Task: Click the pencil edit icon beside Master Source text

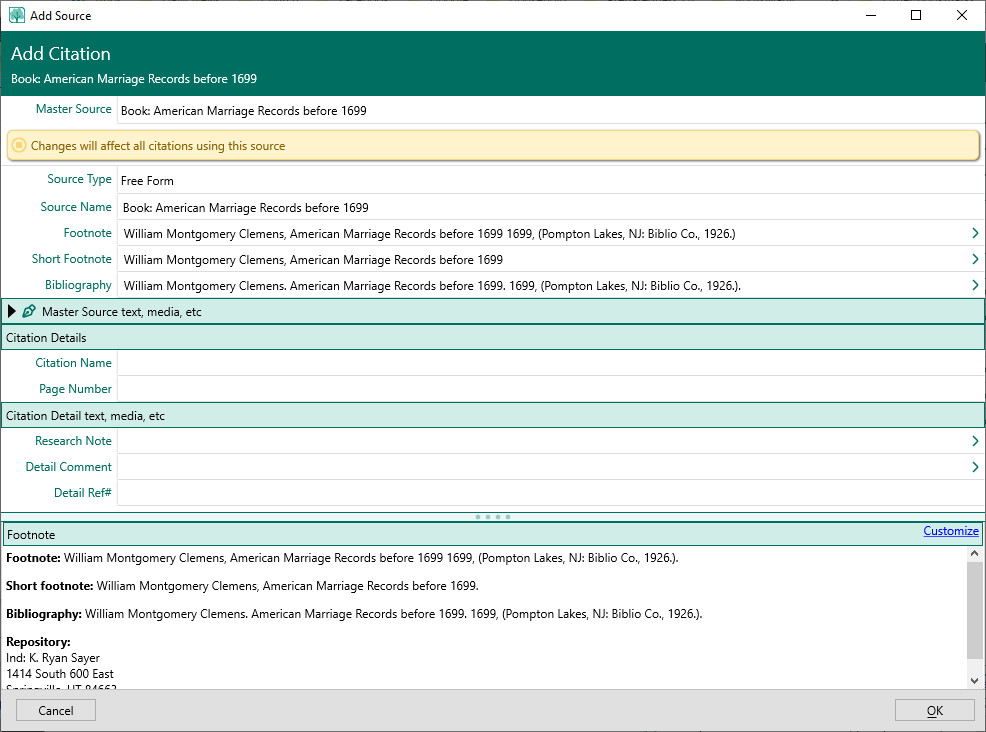Action: pyautogui.click(x=29, y=312)
